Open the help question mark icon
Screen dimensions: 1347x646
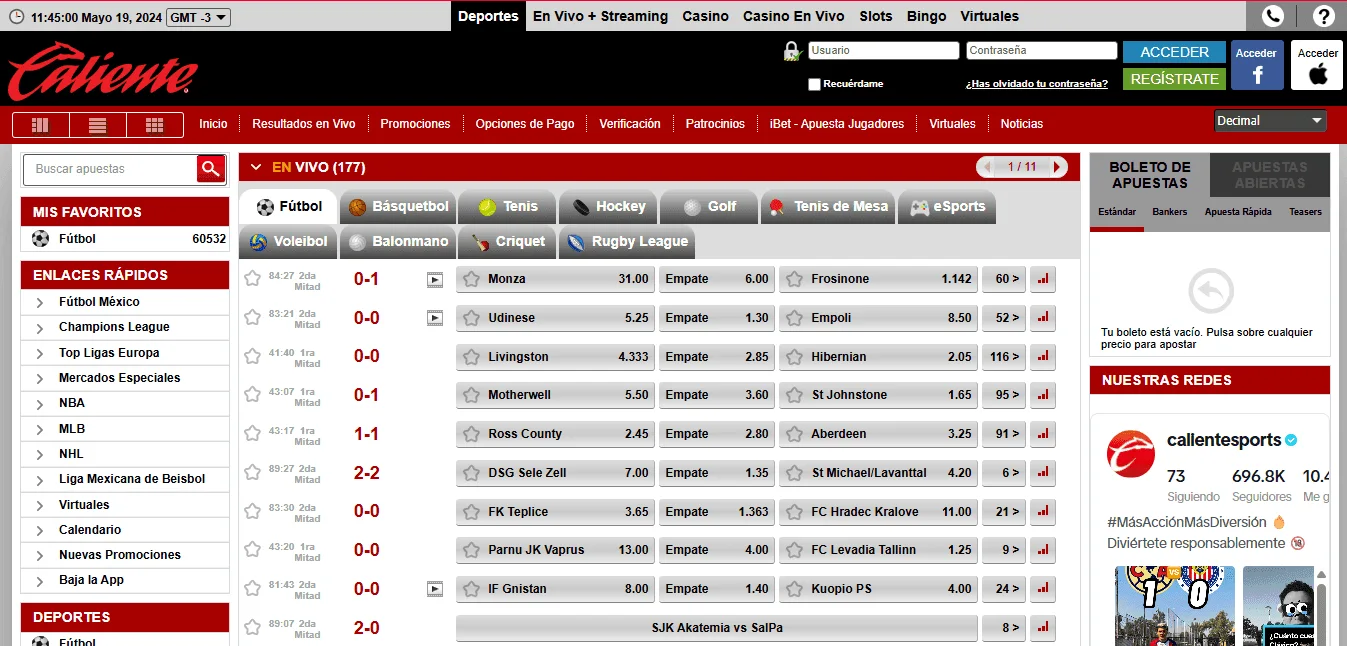tap(1323, 16)
